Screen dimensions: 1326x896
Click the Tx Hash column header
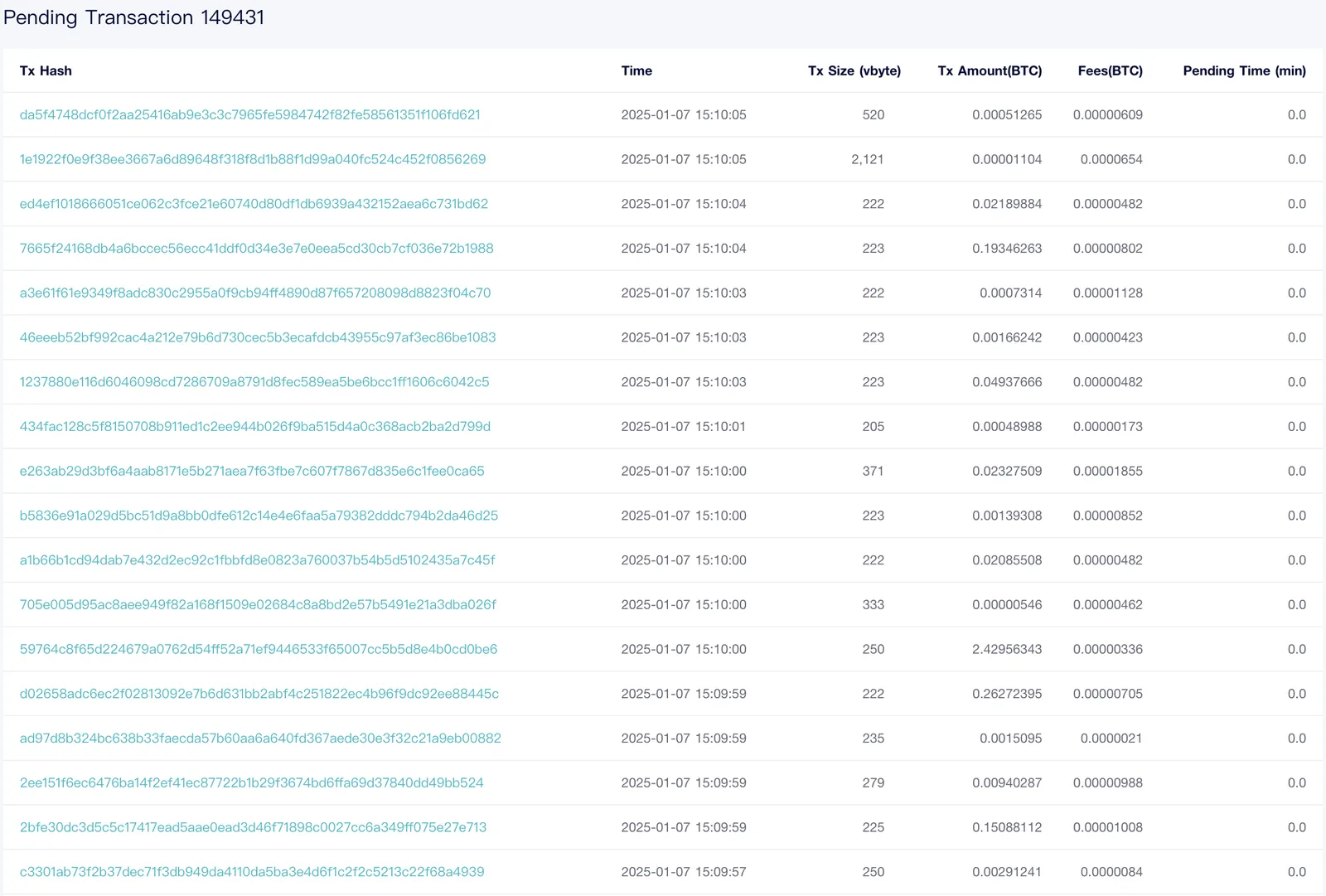46,70
